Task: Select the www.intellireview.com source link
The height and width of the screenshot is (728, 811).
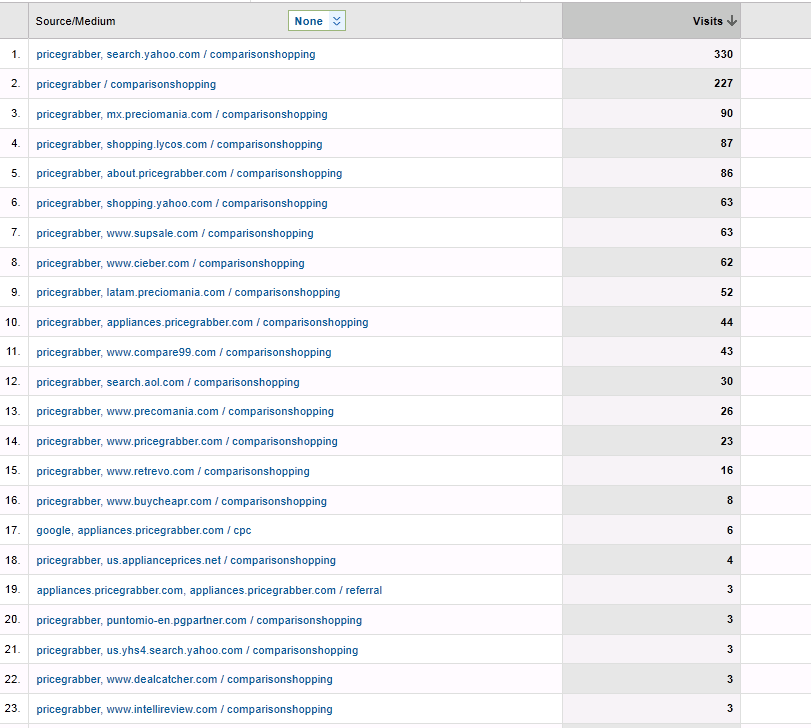Action: point(185,709)
